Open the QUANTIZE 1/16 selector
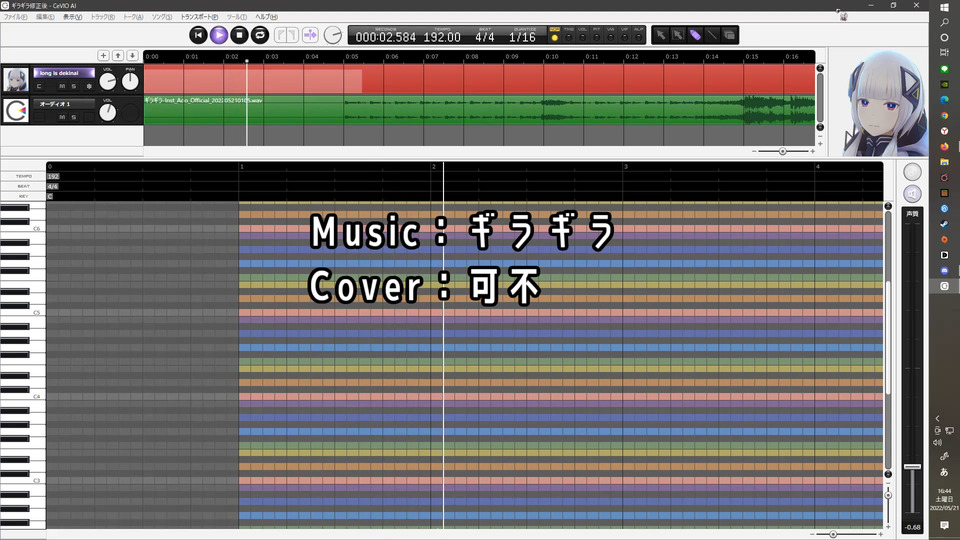Screen dimensions: 960x540 [521, 37]
